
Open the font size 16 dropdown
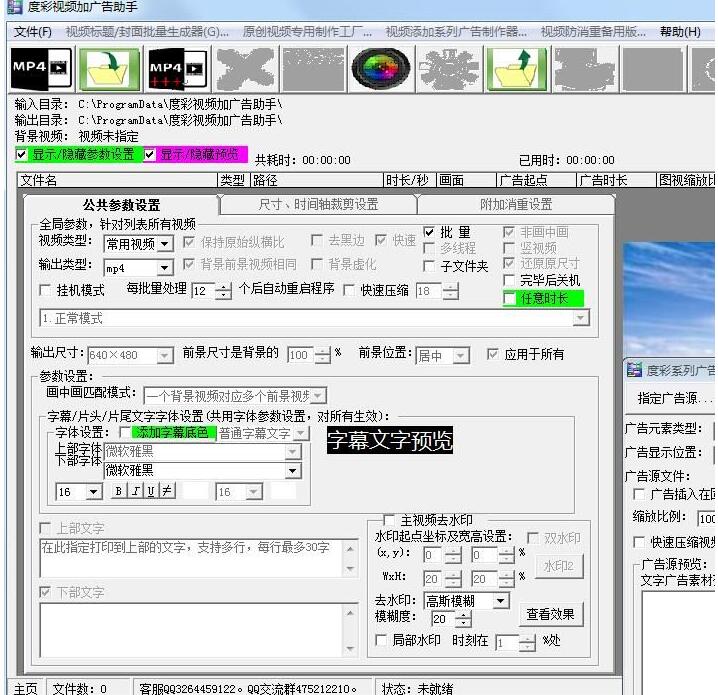93,492
